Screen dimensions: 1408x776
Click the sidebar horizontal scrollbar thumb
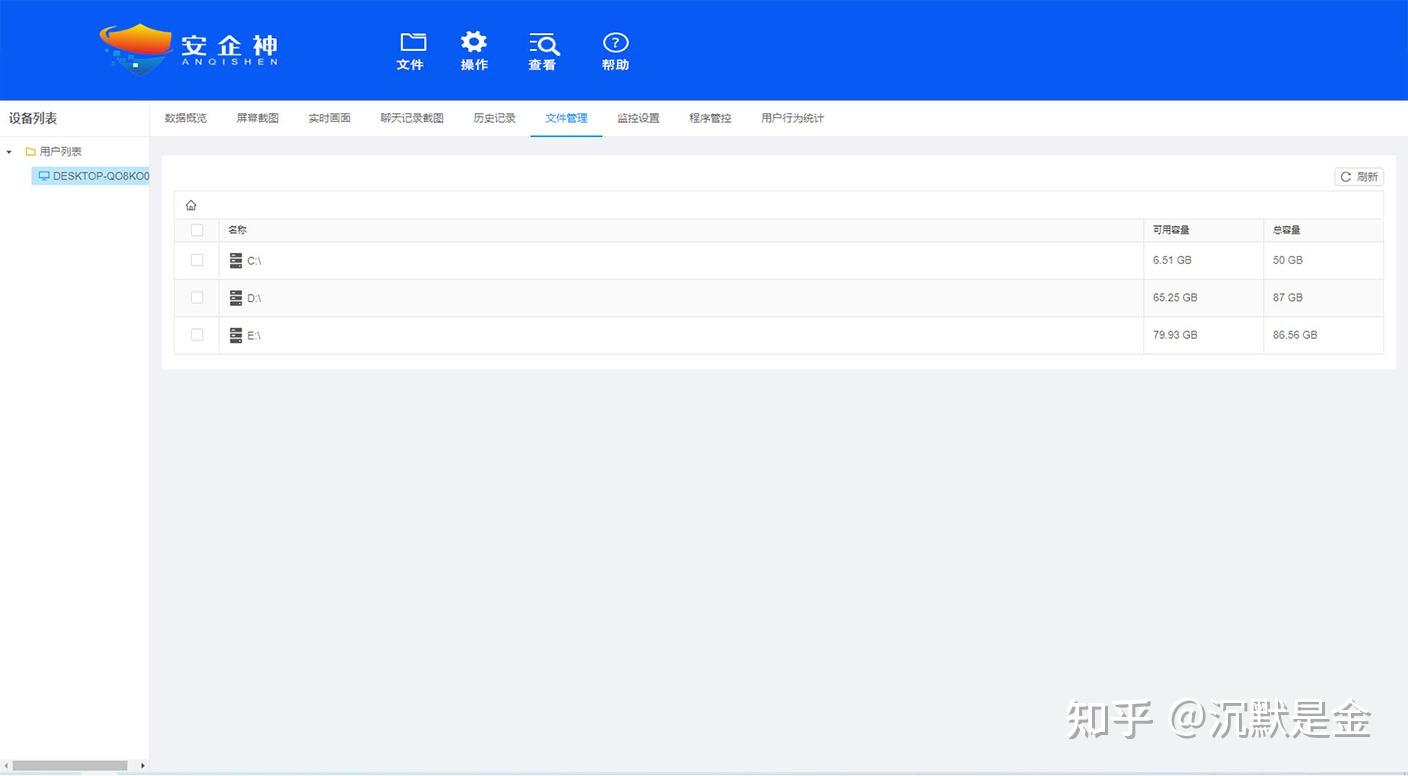click(x=70, y=766)
